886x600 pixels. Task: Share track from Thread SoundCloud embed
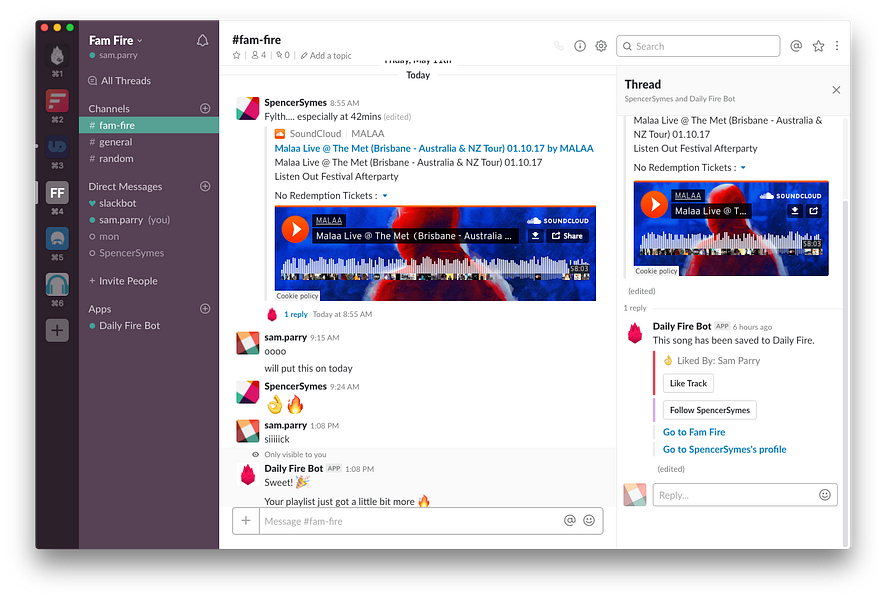[x=814, y=211]
